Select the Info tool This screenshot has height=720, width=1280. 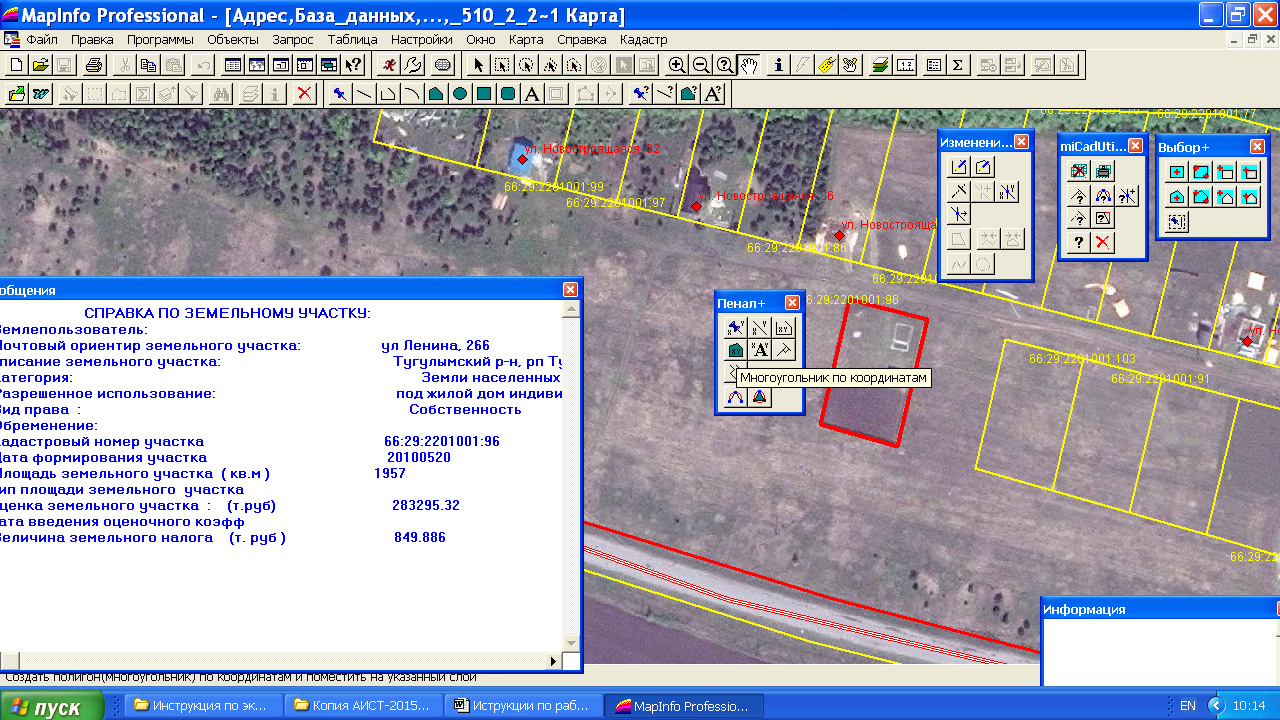(x=779, y=65)
